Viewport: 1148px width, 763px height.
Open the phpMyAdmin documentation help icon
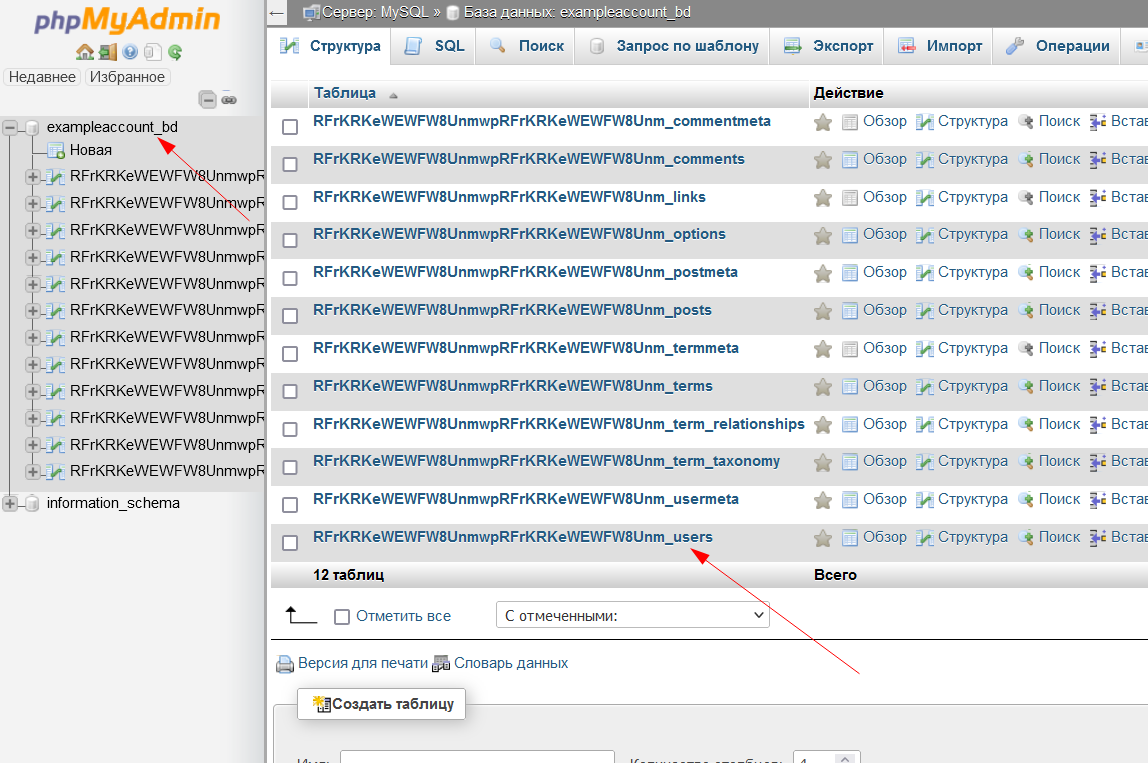[130, 52]
